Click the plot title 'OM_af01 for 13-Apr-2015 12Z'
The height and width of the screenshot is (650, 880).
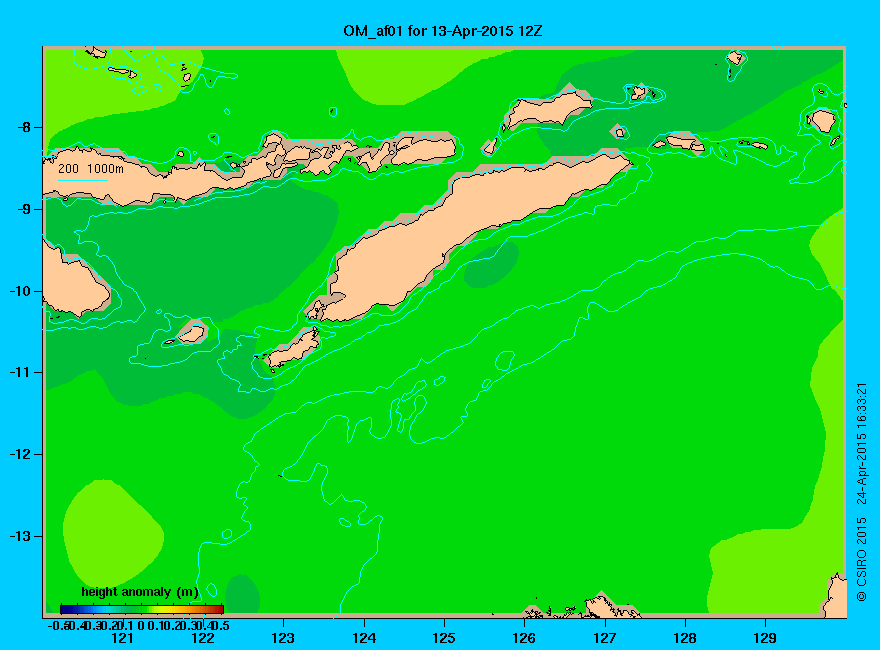[x=442, y=30]
